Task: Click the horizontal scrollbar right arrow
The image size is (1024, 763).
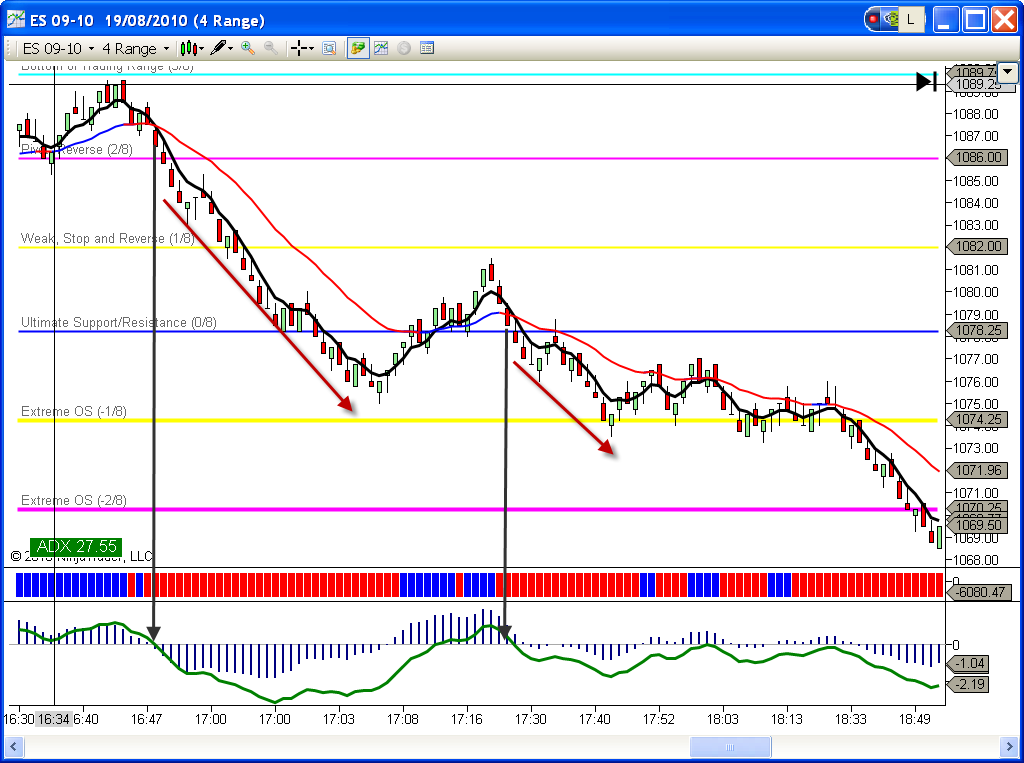Action: pos(1009,747)
